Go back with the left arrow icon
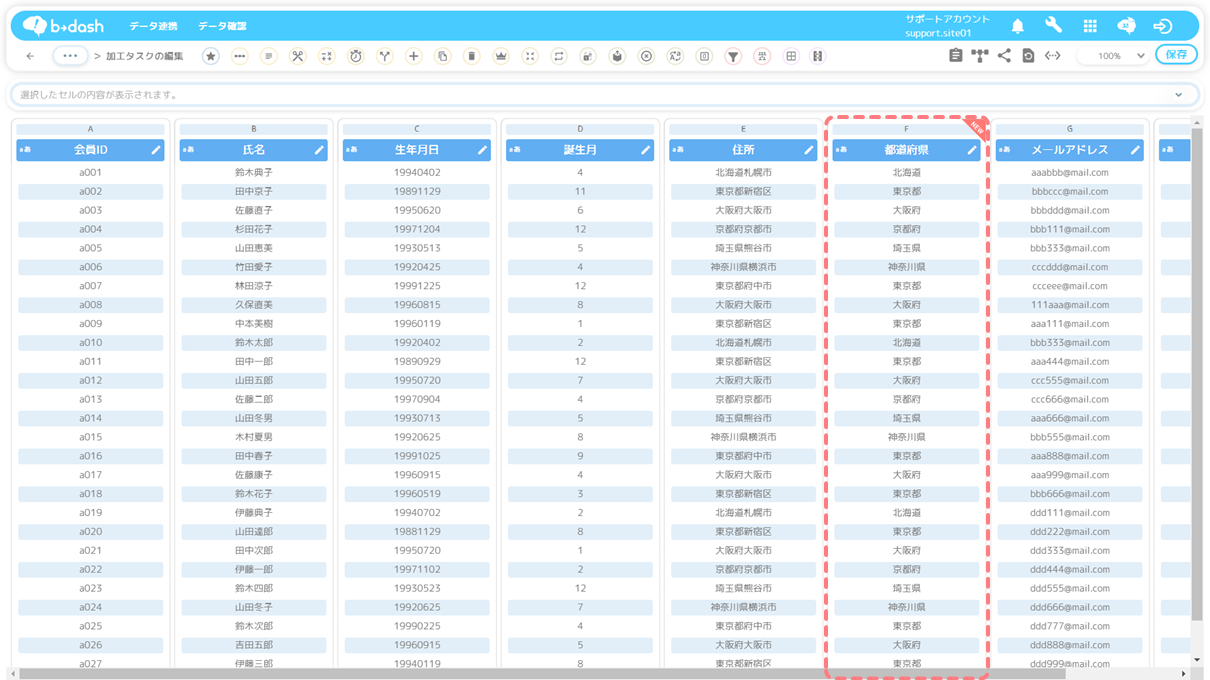1210x680 pixels. coord(30,56)
